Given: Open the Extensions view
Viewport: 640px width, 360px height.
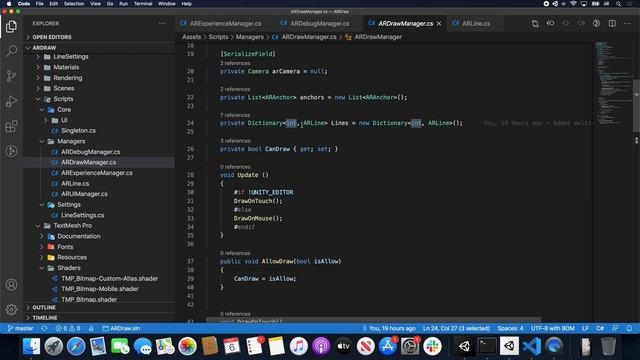Looking at the screenshot, I should coord(11,126).
